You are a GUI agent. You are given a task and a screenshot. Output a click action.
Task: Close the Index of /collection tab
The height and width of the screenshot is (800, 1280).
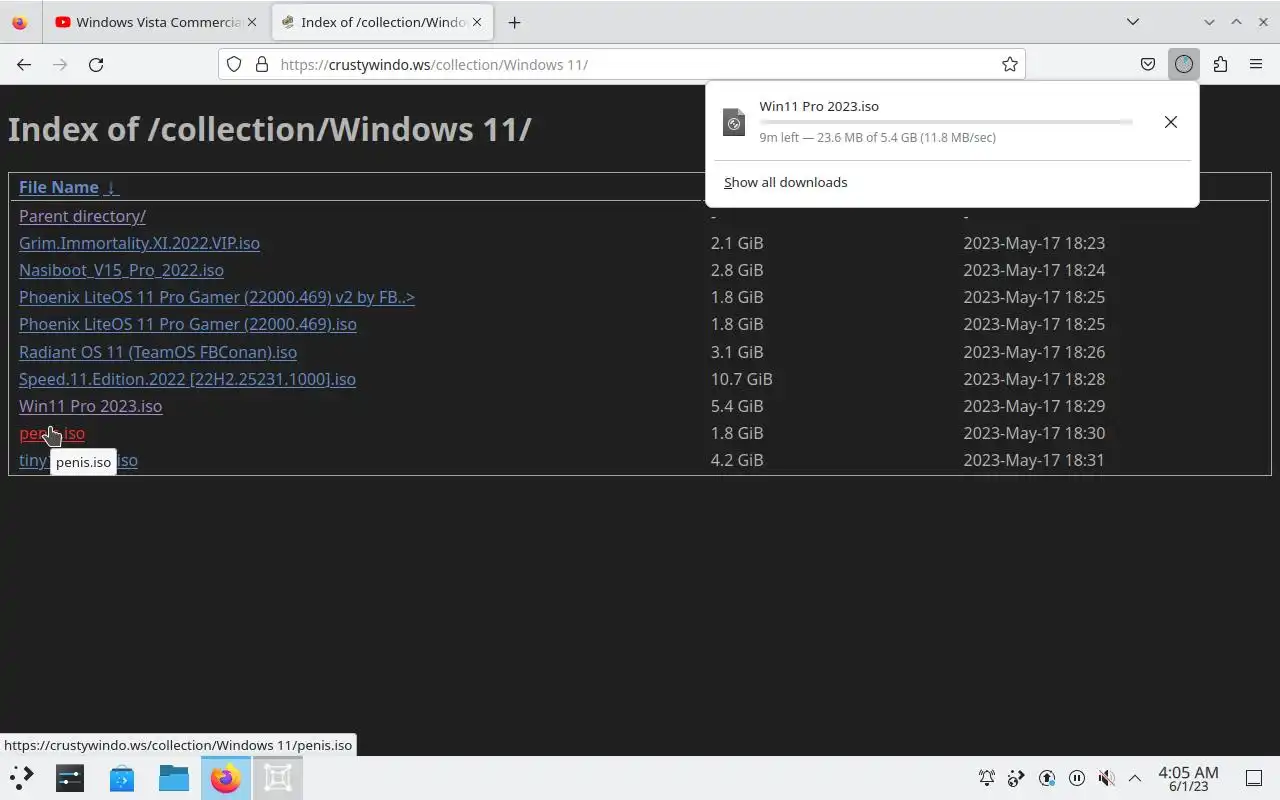point(477,22)
